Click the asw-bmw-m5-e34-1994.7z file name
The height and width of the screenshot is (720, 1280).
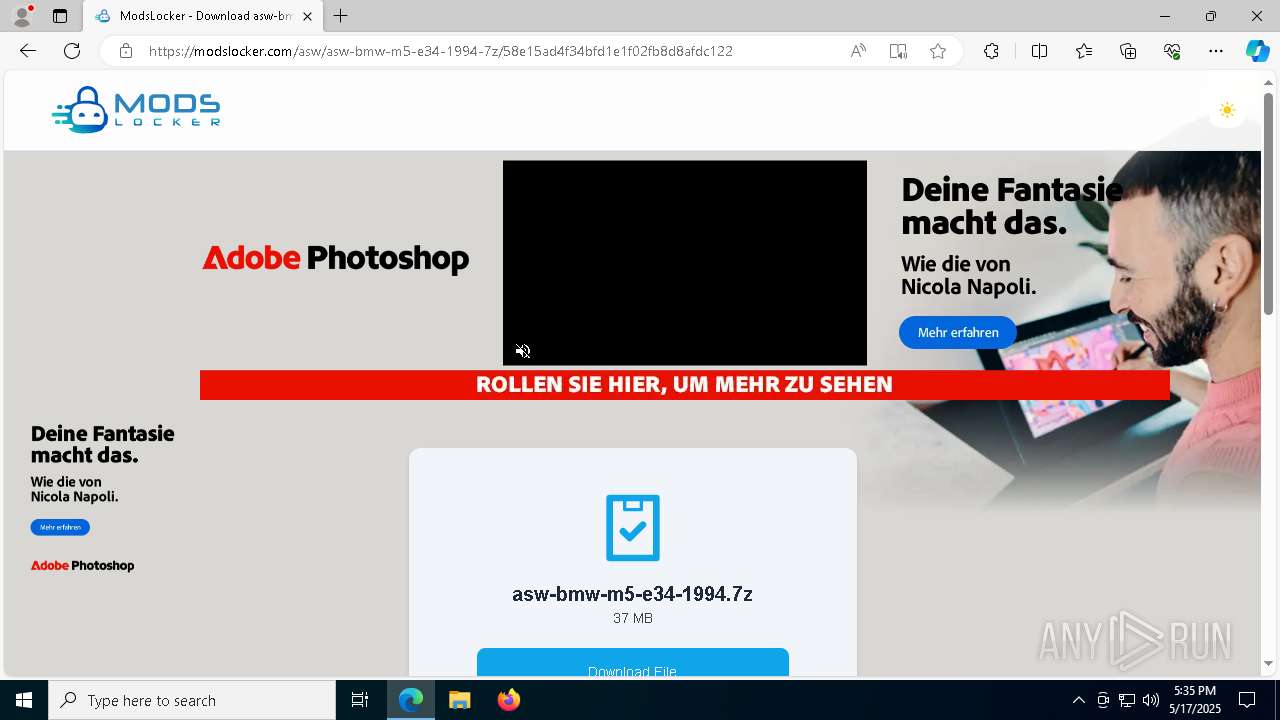[632, 594]
